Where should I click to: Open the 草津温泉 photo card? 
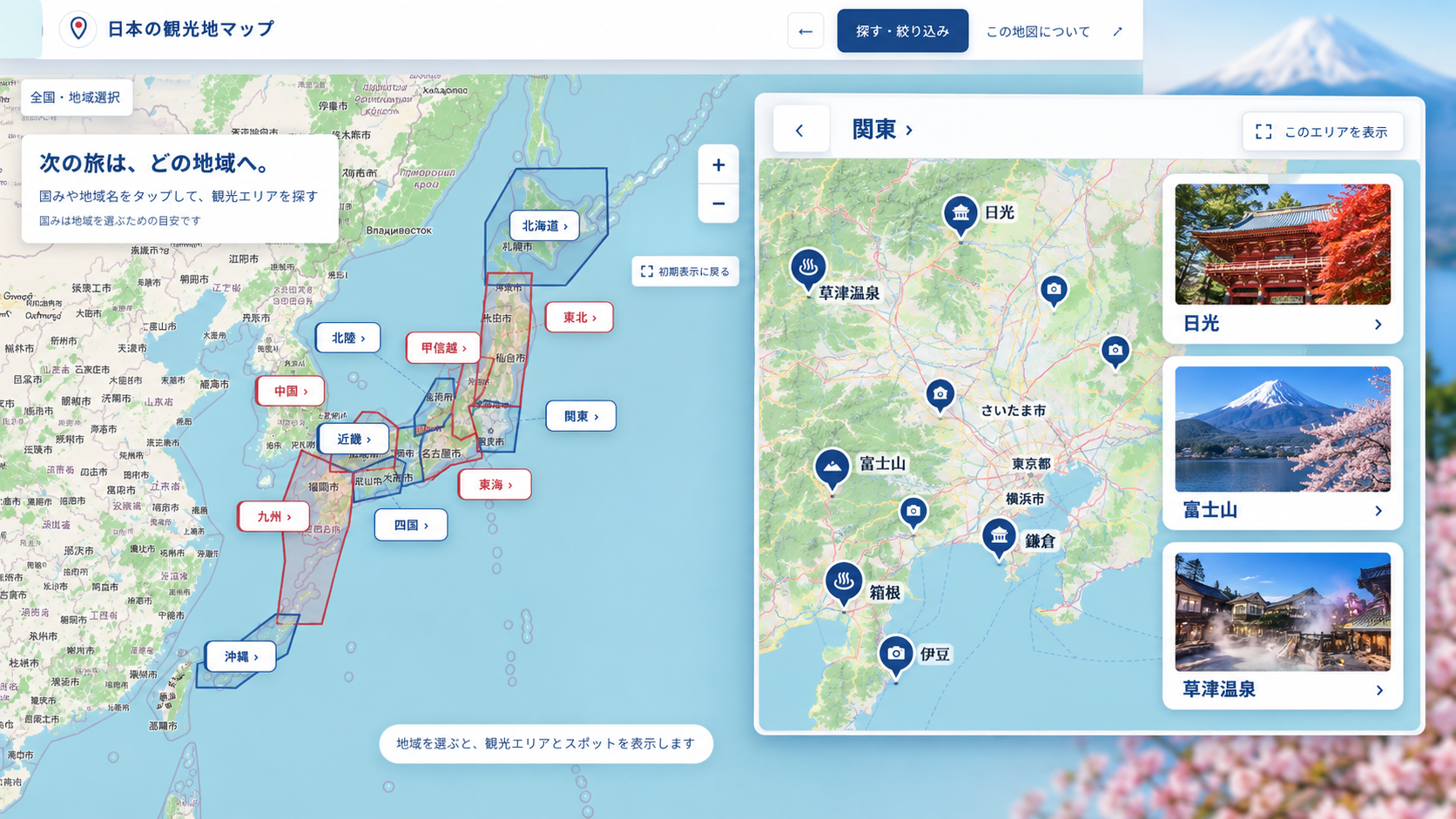pos(1283,626)
